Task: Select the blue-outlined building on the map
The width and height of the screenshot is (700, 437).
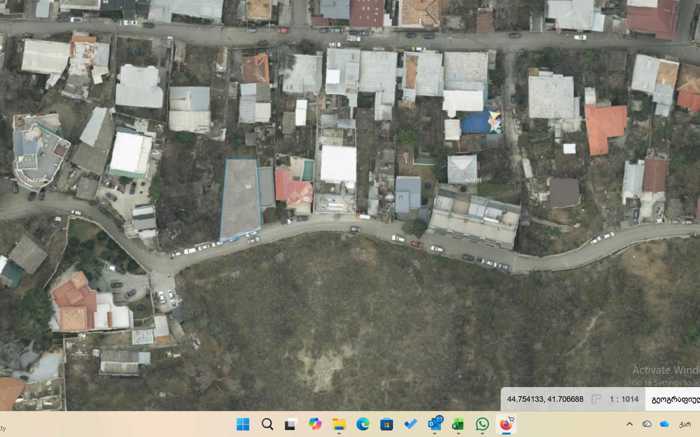Action: (240, 198)
